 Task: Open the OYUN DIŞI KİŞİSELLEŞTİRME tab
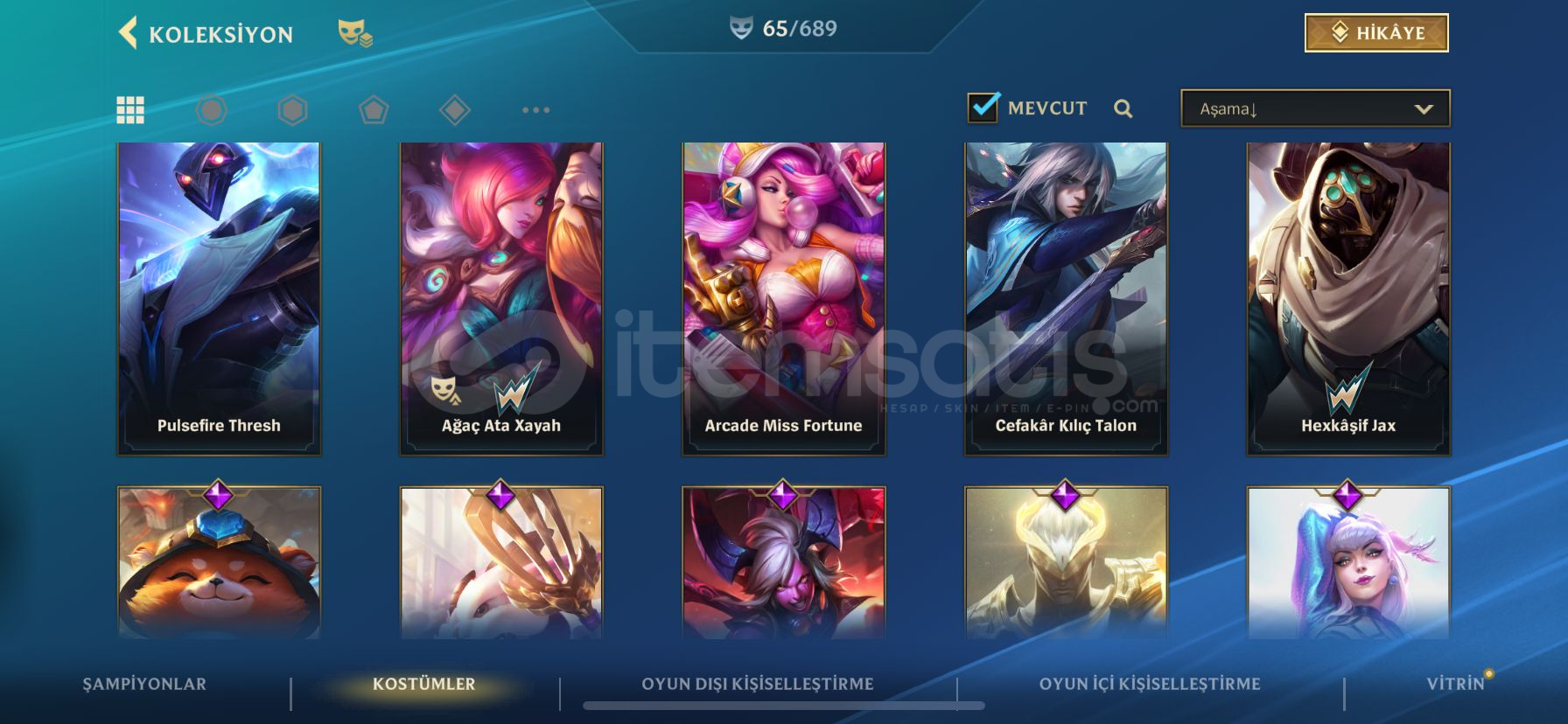tap(758, 684)
